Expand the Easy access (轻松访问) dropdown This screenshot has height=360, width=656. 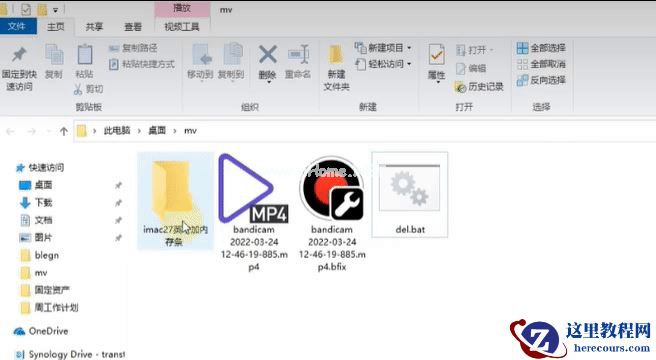409,64
